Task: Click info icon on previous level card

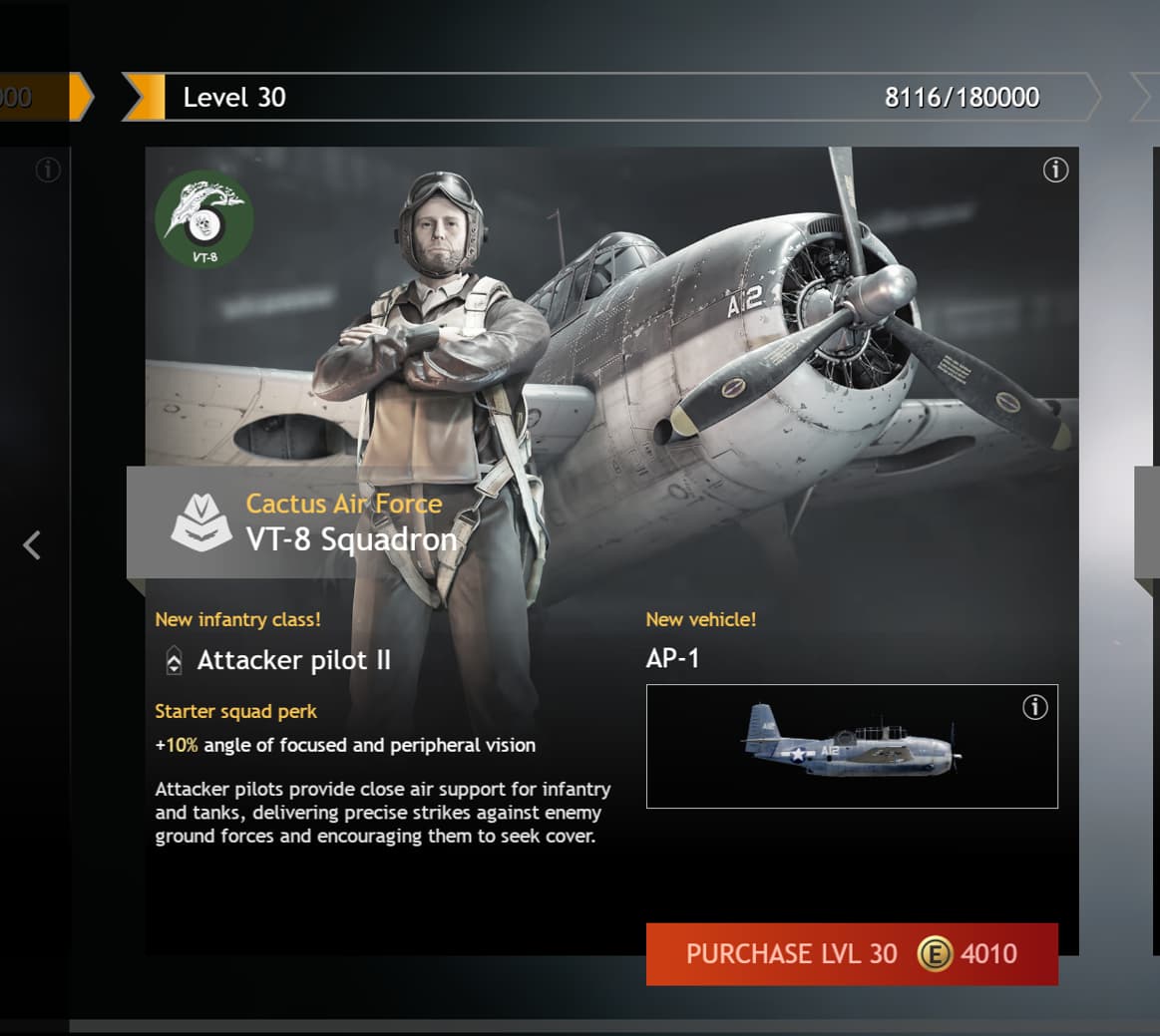Action: (48, 171)
